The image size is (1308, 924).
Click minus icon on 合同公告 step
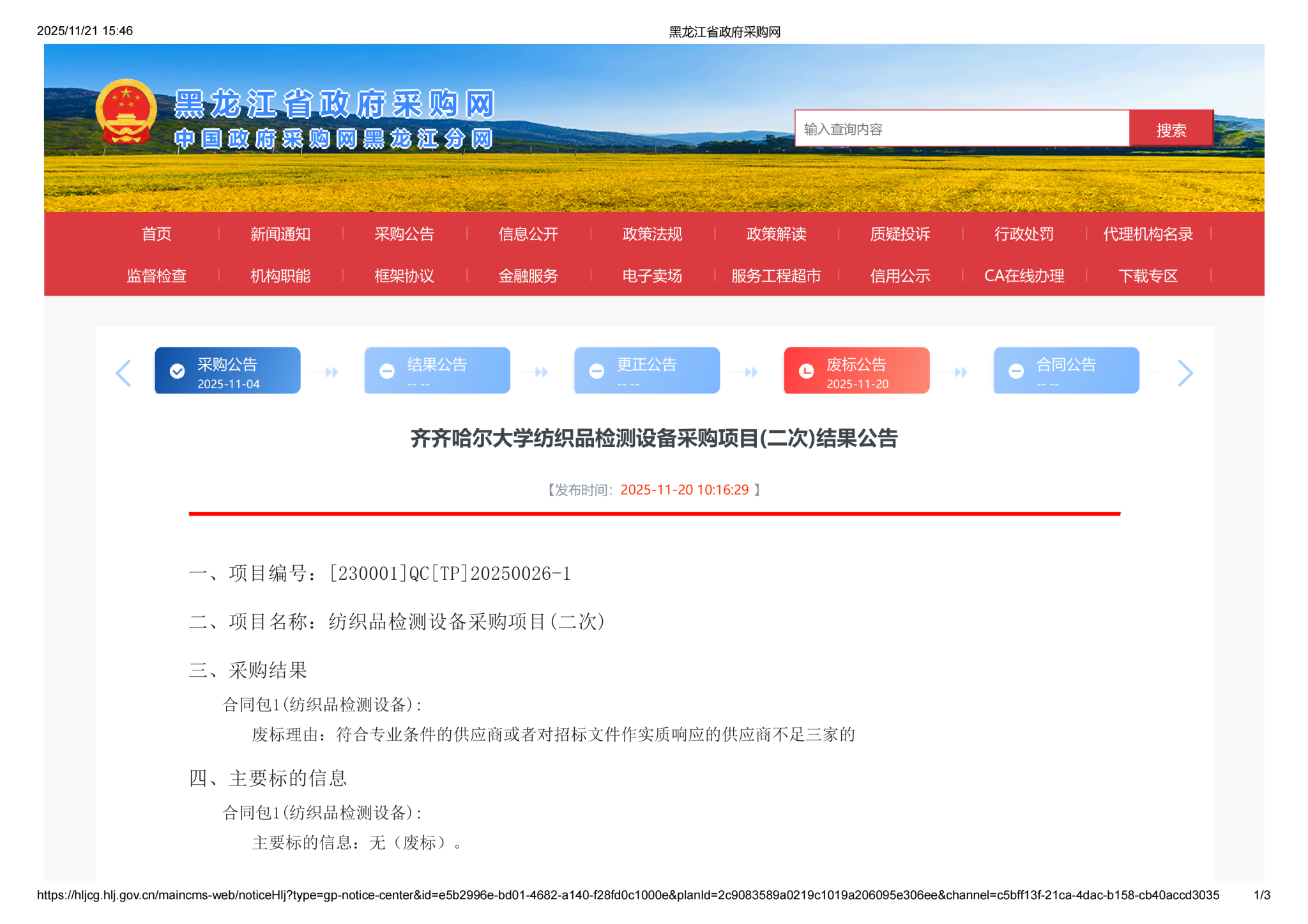pyautogui.click(x=1016, y=371)
